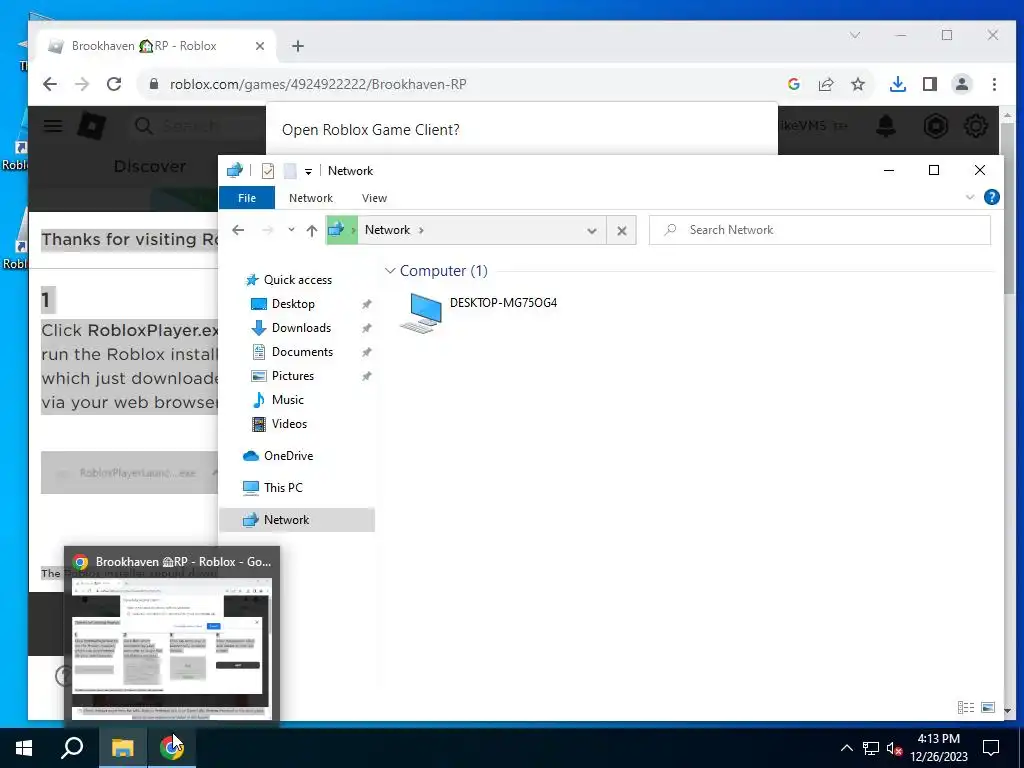
Task: Reload the Roblox page in Chrome
Action: (x=114, y=84)
